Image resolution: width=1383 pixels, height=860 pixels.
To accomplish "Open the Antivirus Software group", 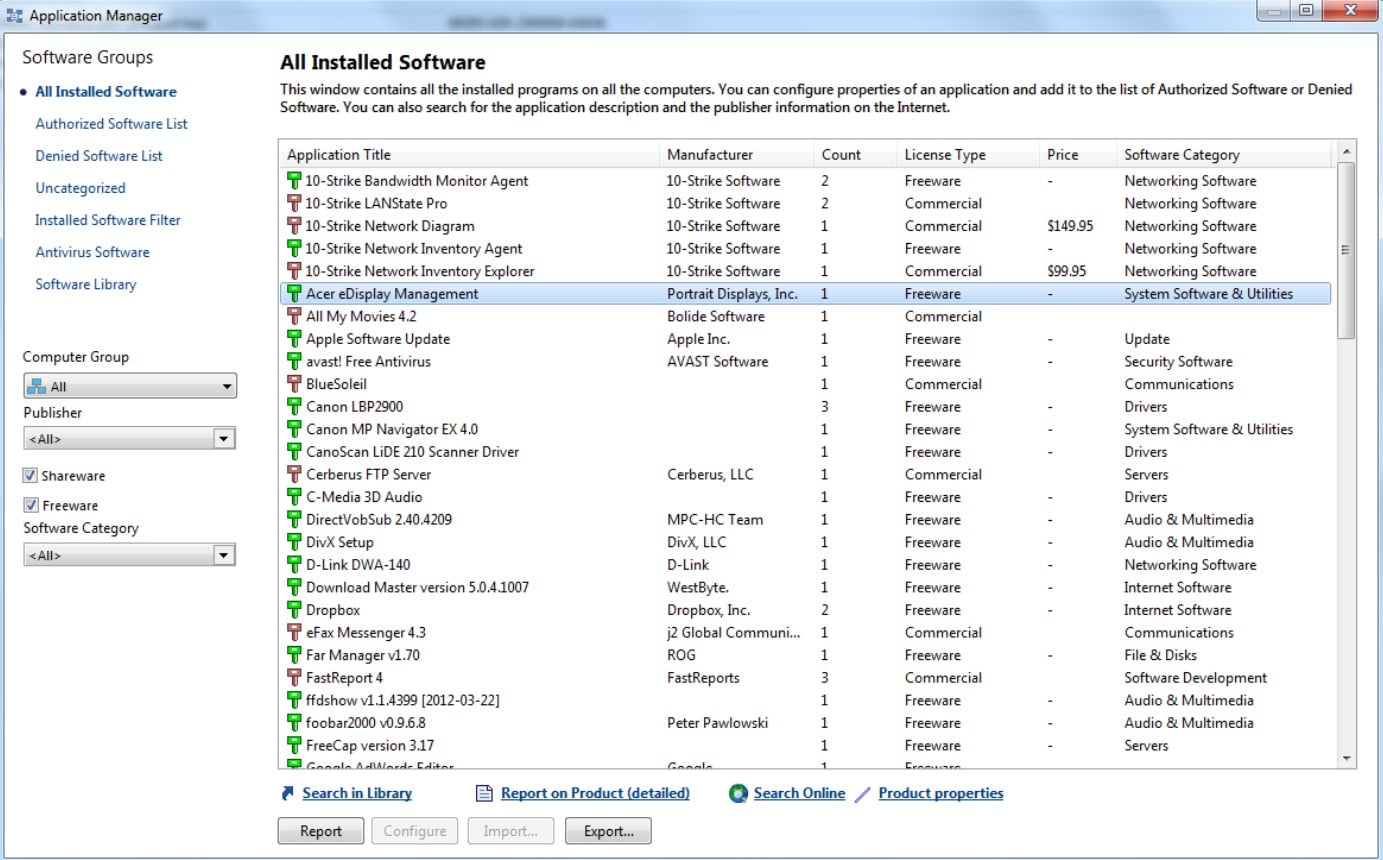I will pyautogui.click(x=92, y=252).
